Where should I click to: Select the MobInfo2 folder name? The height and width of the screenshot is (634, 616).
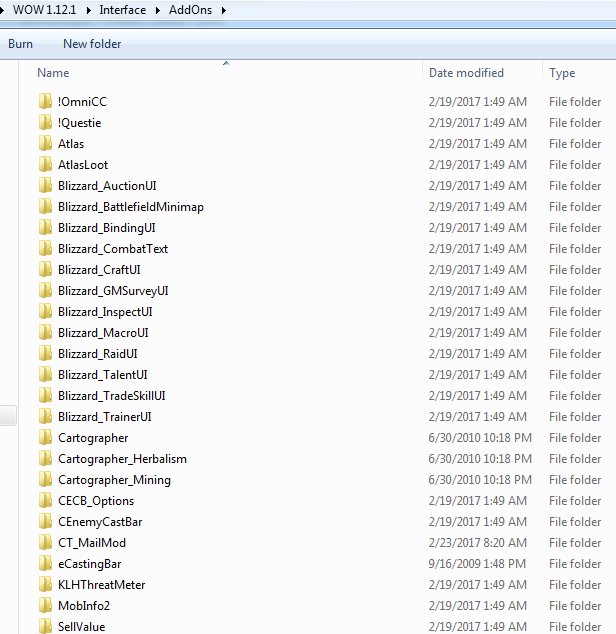[x=84, y=606]
